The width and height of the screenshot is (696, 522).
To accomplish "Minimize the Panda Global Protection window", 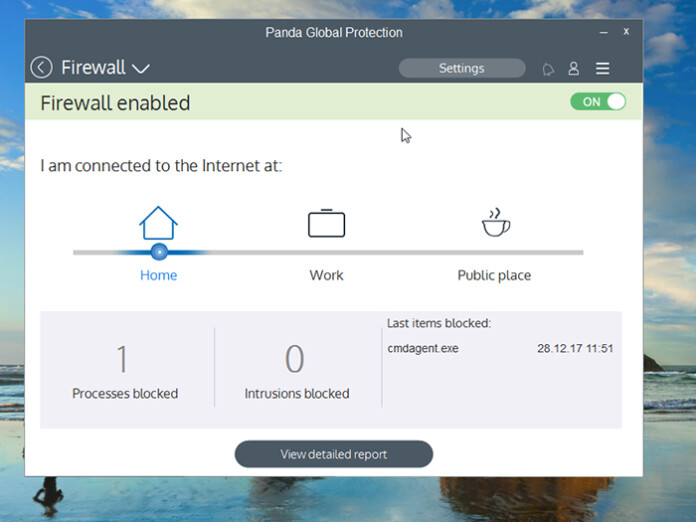I will [x=603, y=32].
